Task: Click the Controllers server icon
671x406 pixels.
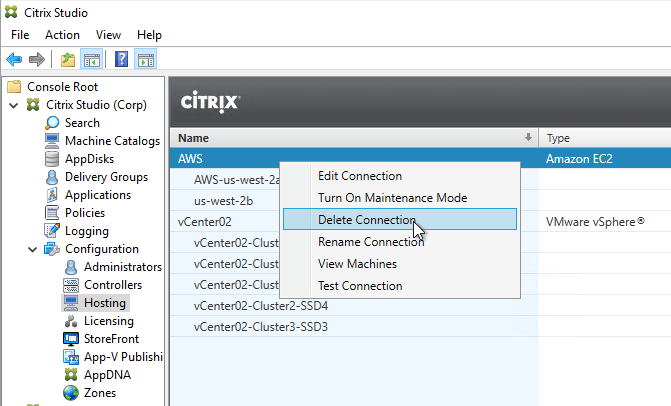Action: pyautogui.click(x=71, y=285)
